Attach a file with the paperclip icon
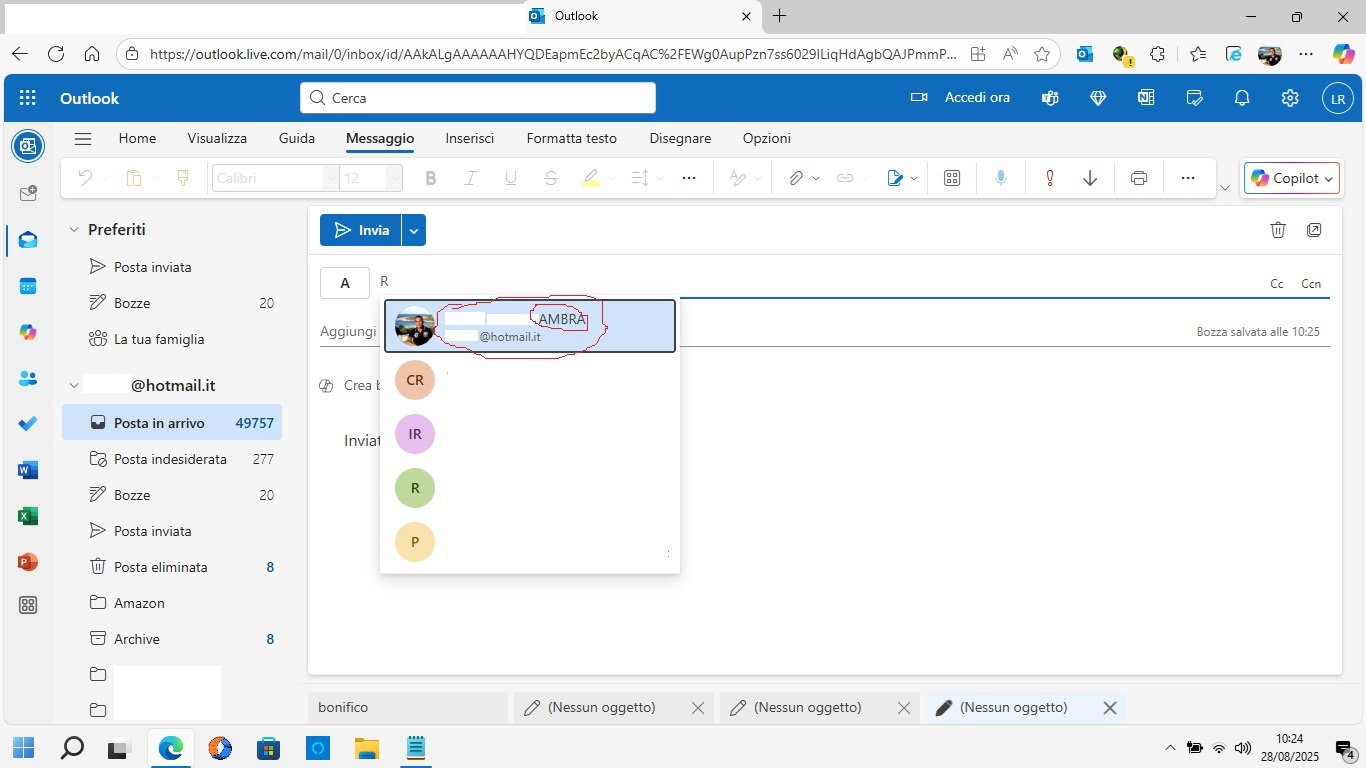 [796, 178]
